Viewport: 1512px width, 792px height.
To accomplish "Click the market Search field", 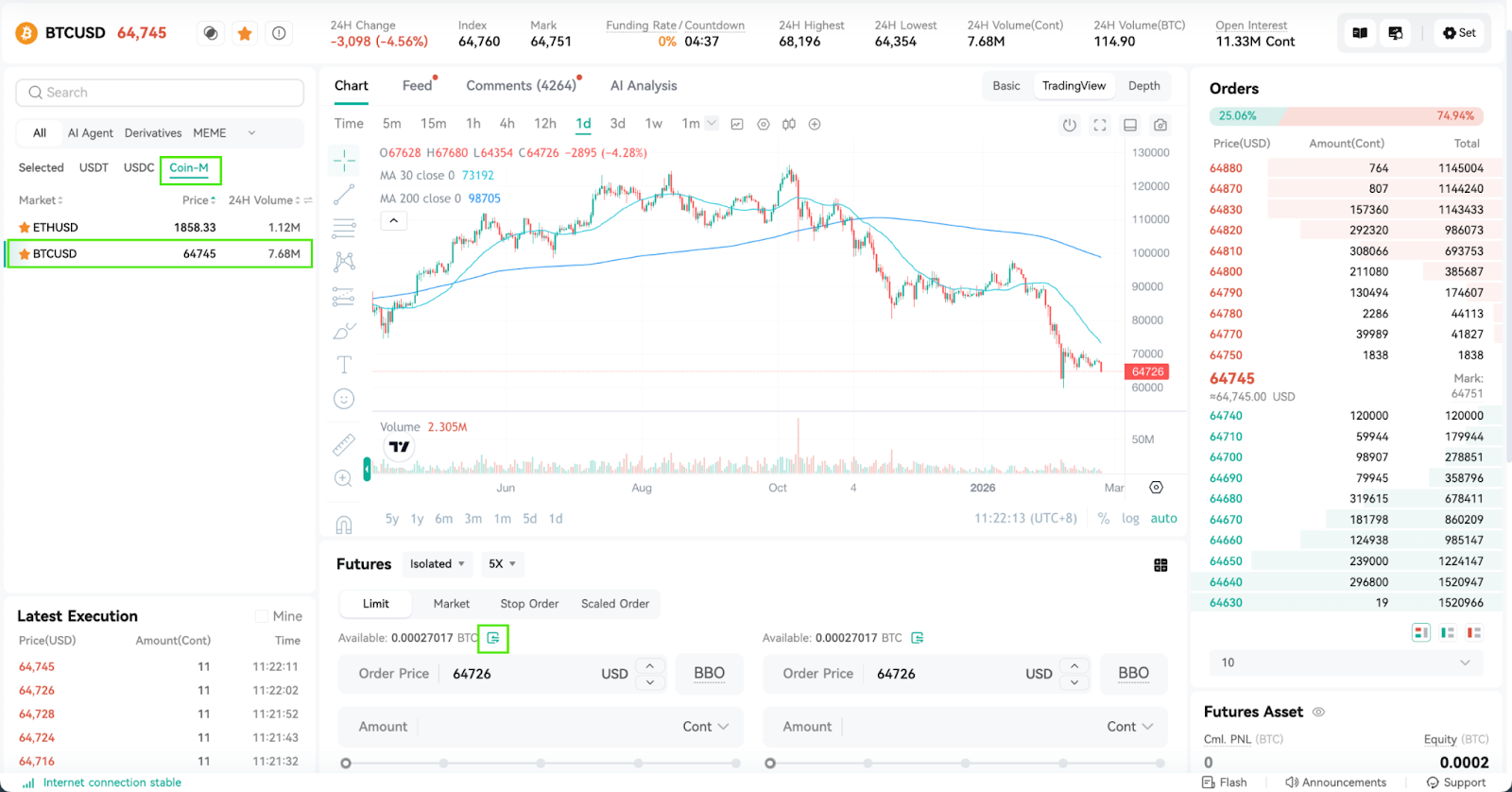I will tap(160, 93).
